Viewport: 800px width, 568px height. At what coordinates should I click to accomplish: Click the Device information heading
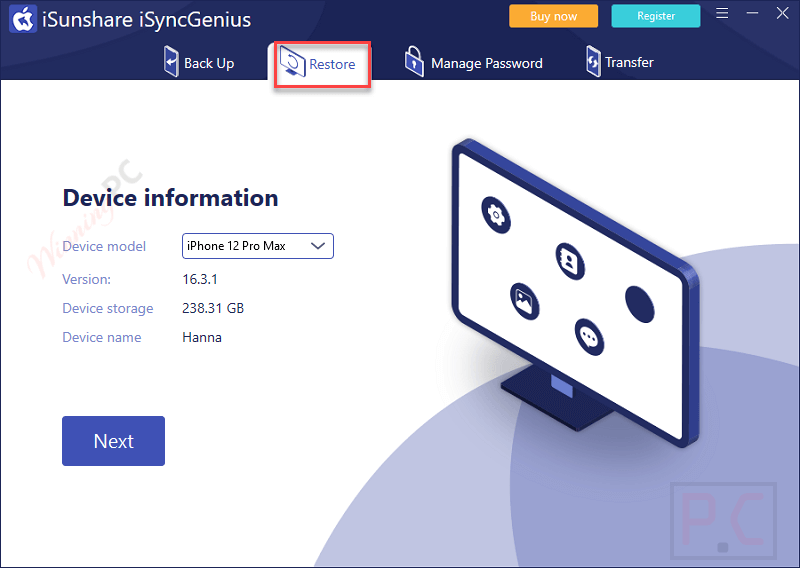(170, 198)
